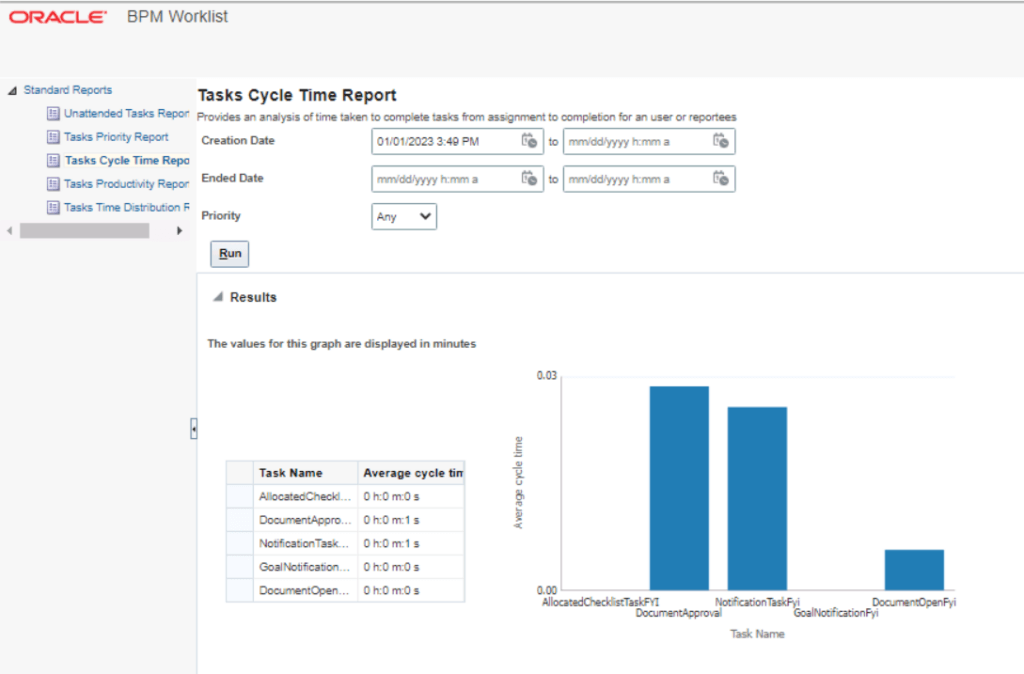Viewport: 1024px width, 674px height.
Task: Click the Unattended Tasks Report icon
Action: coord(52,113)
